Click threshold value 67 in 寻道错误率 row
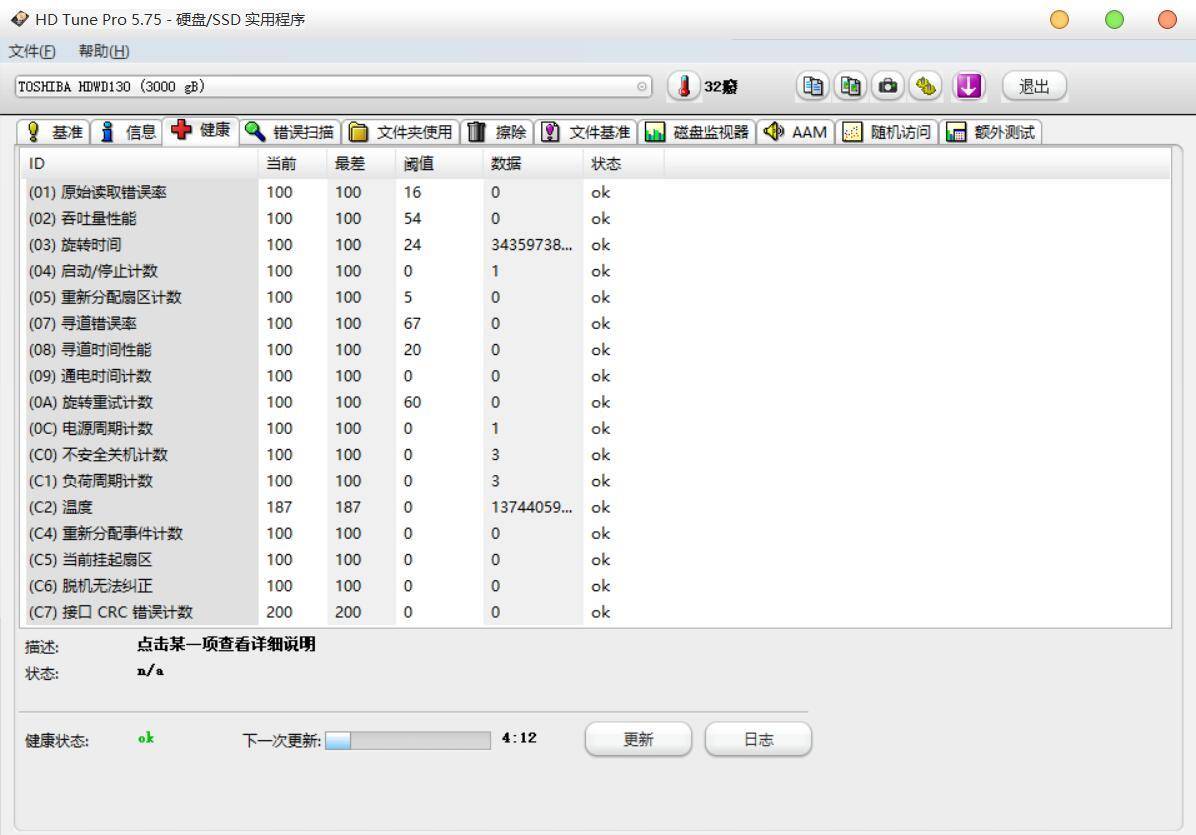Screen dimensions: 1196x835 point(412,323)
